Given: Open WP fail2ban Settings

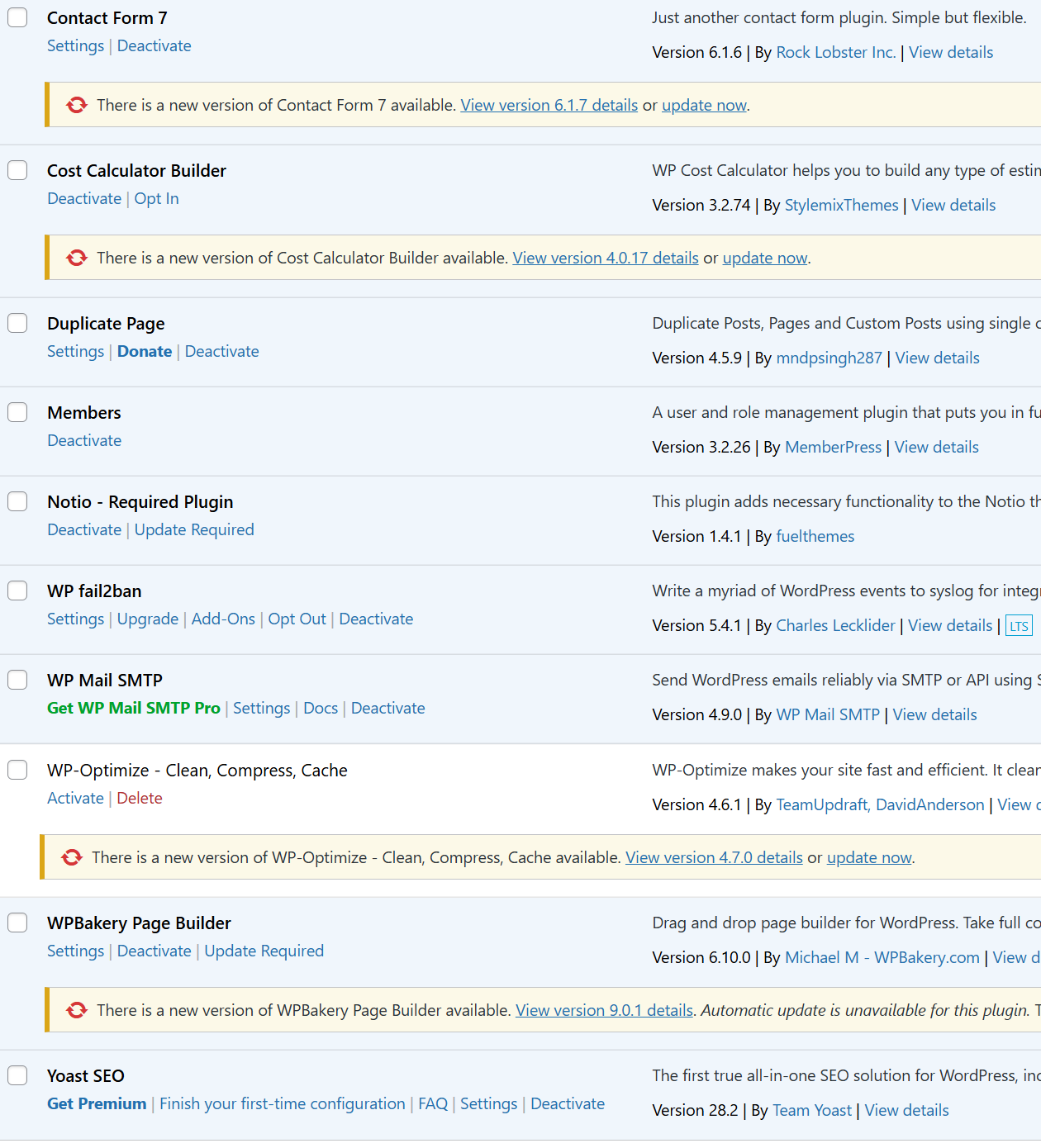Looking at the screenshot, I should (75, 619).
